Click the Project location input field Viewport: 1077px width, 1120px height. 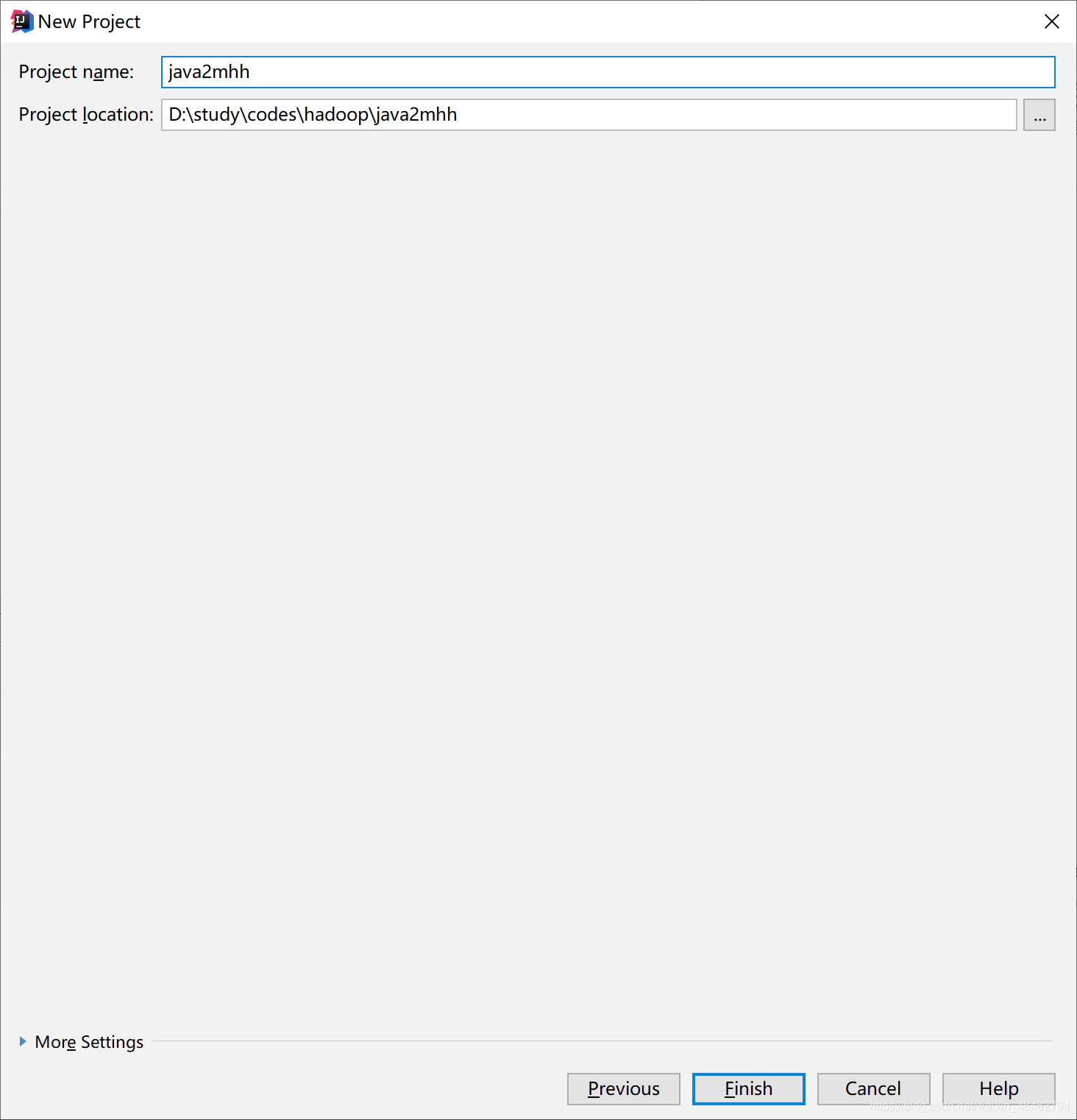pyautogui.click(x=589, y=115)
